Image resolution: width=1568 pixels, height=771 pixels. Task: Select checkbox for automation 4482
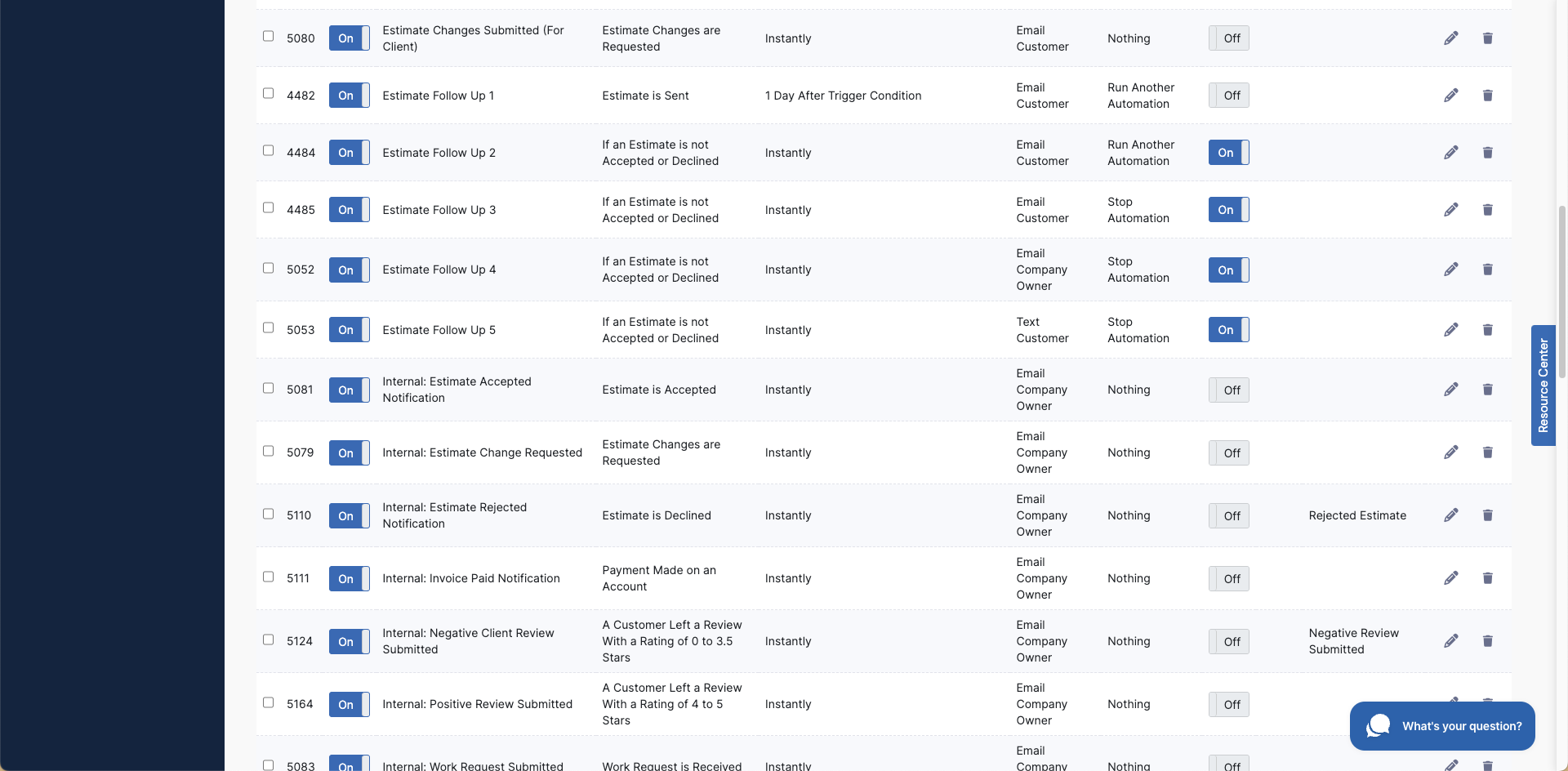pos(268,93)
